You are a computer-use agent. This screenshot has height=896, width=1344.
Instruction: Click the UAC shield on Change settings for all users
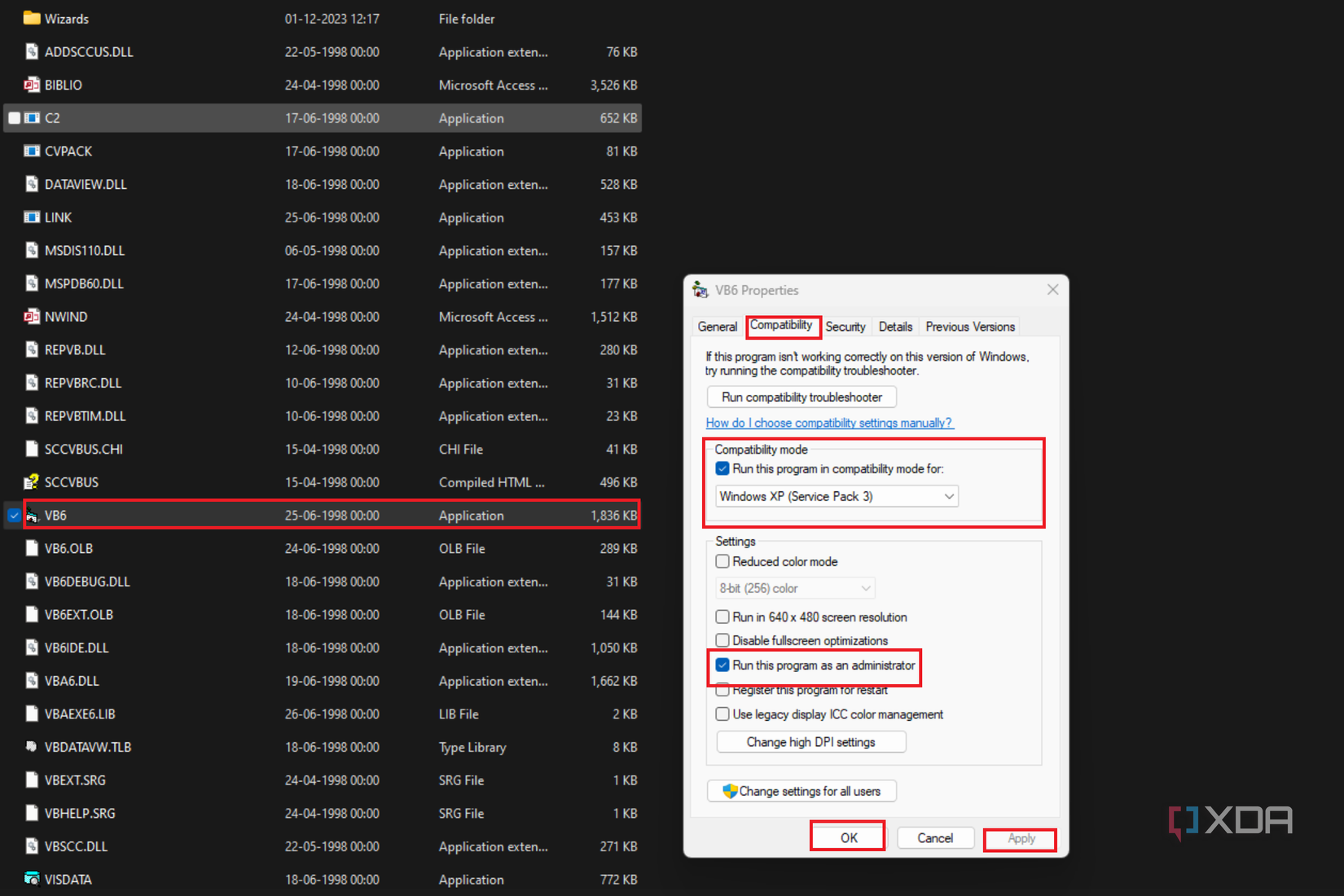click(x=729, y=791)
